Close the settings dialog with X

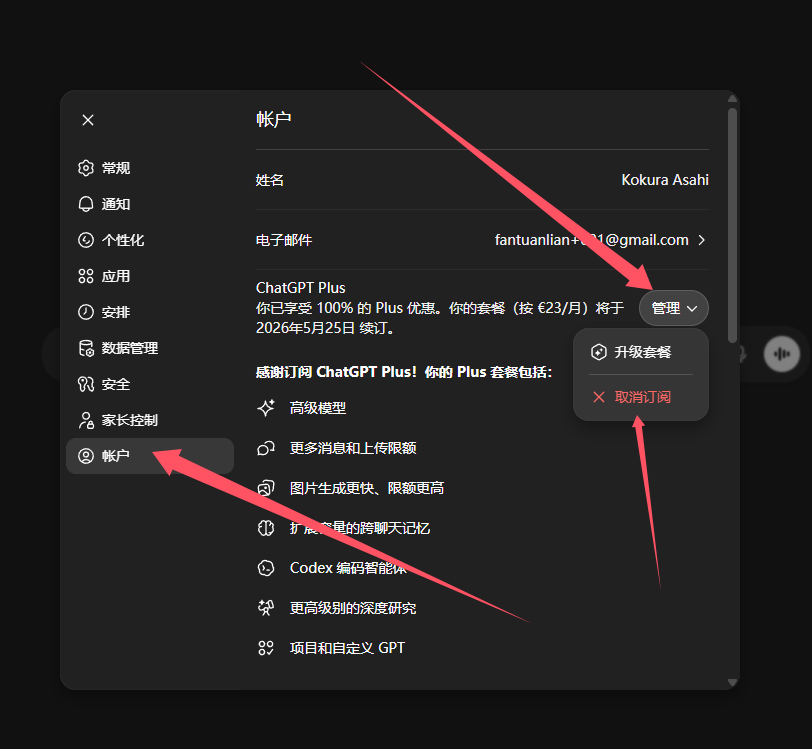88,120
